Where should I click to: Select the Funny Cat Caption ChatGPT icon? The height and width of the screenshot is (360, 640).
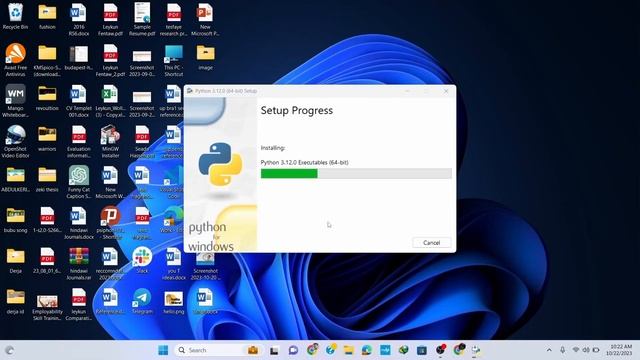click(79, 182)
